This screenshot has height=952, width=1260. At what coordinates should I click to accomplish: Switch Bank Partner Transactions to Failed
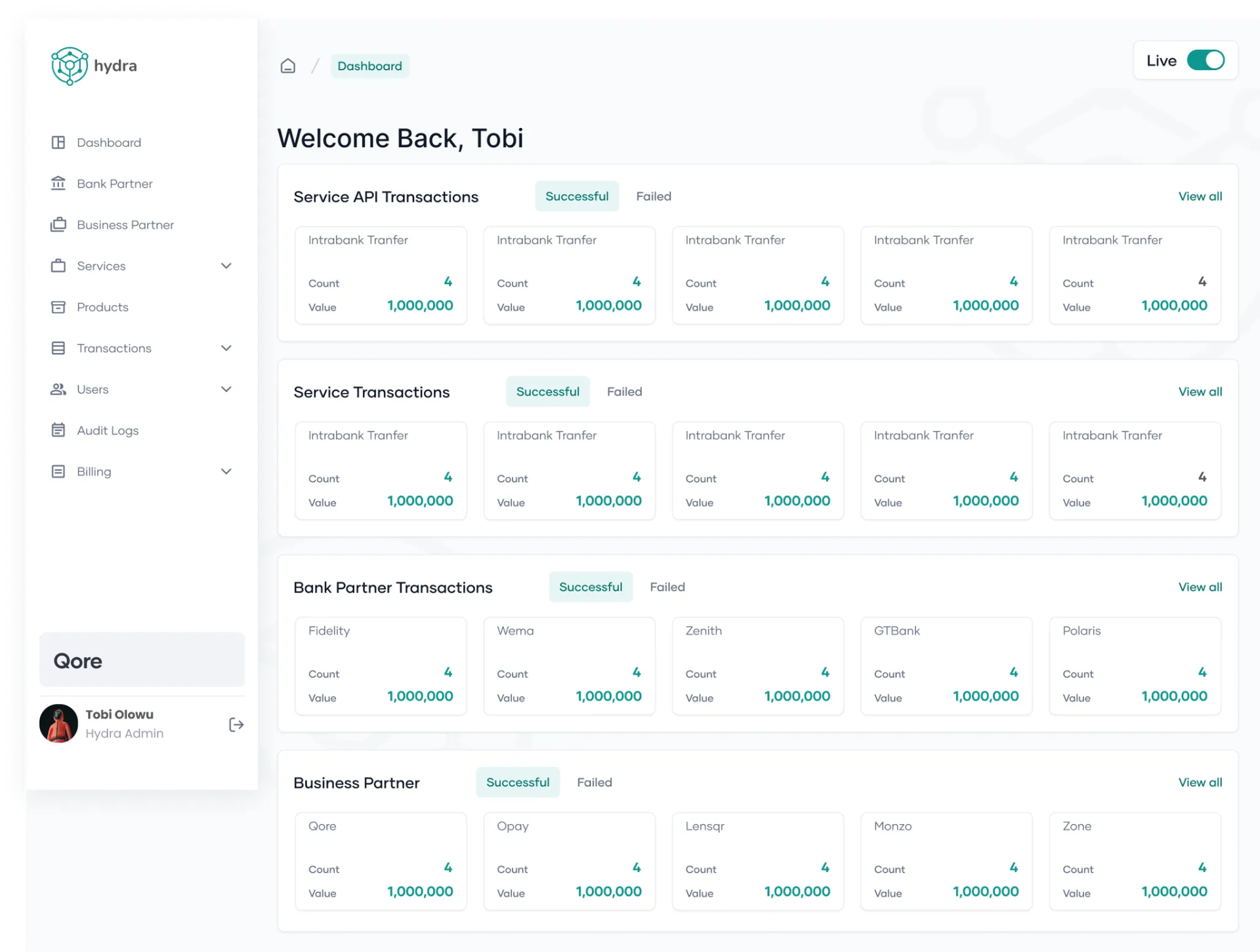pyautogui.click(x=667, y=587)
